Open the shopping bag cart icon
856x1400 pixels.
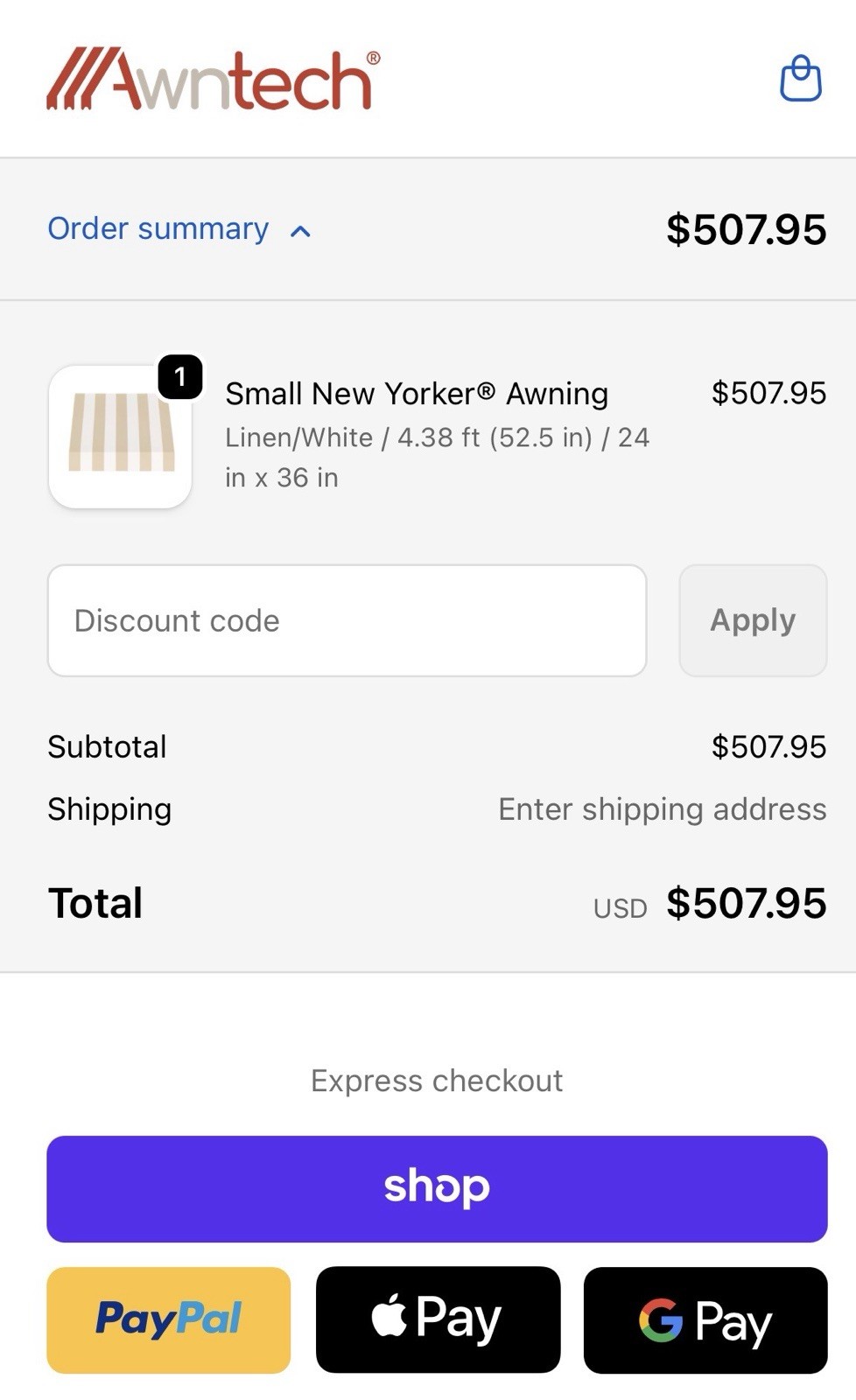(x=800, y=79)
